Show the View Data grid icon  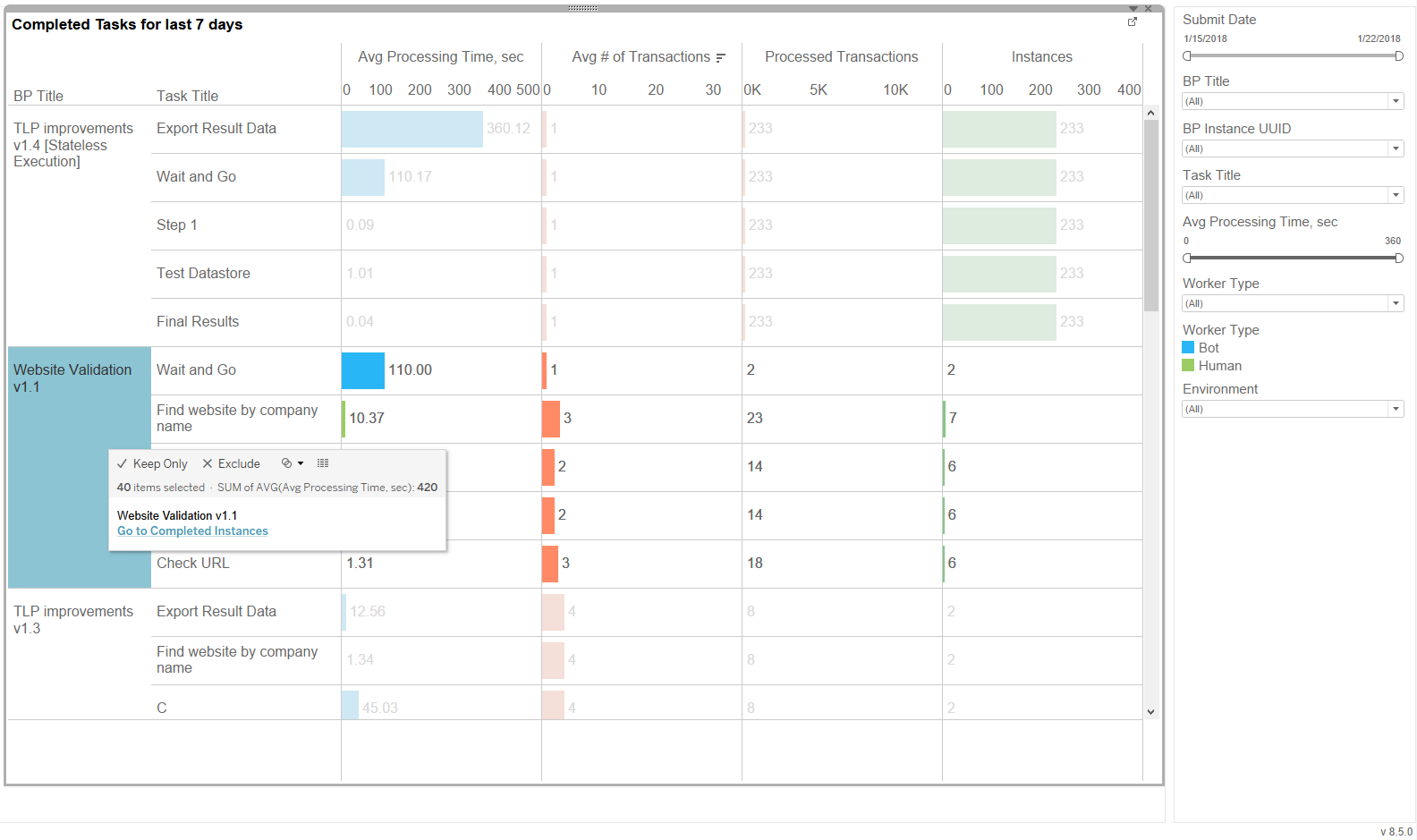coord(323,463)
